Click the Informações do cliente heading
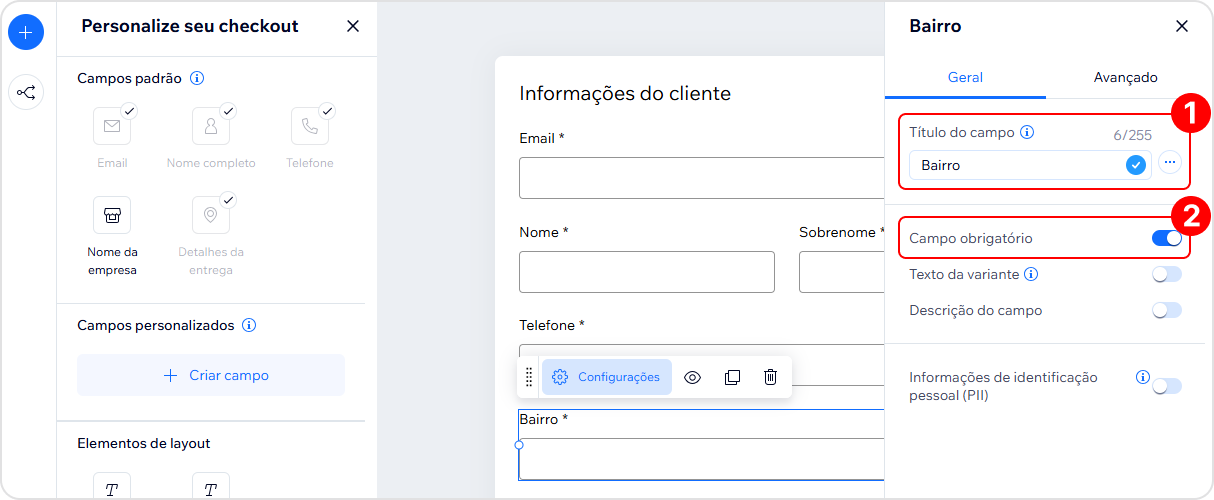The image size is (1214, 500). click(625, 93)
